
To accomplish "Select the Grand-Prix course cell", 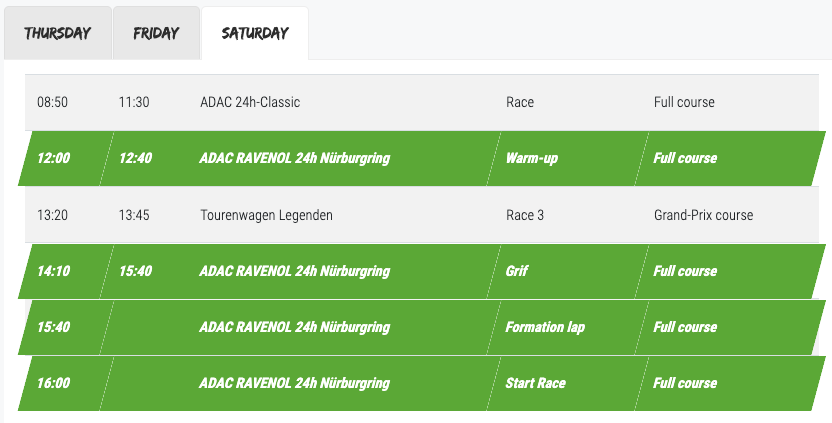I will (703, 215).
